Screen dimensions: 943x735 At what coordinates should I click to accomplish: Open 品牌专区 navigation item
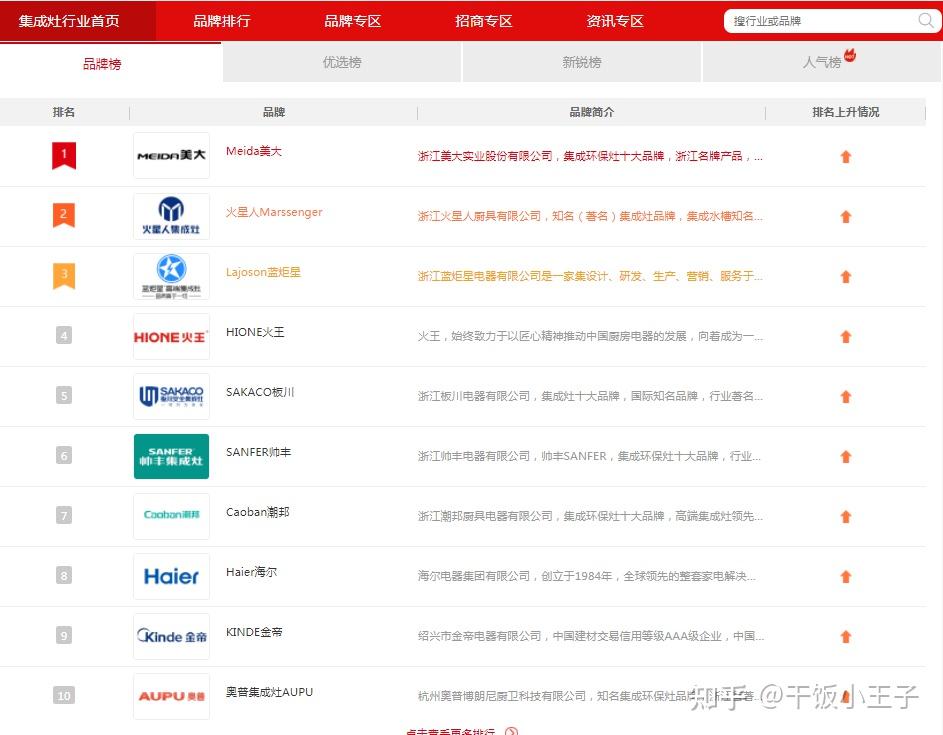352,21
